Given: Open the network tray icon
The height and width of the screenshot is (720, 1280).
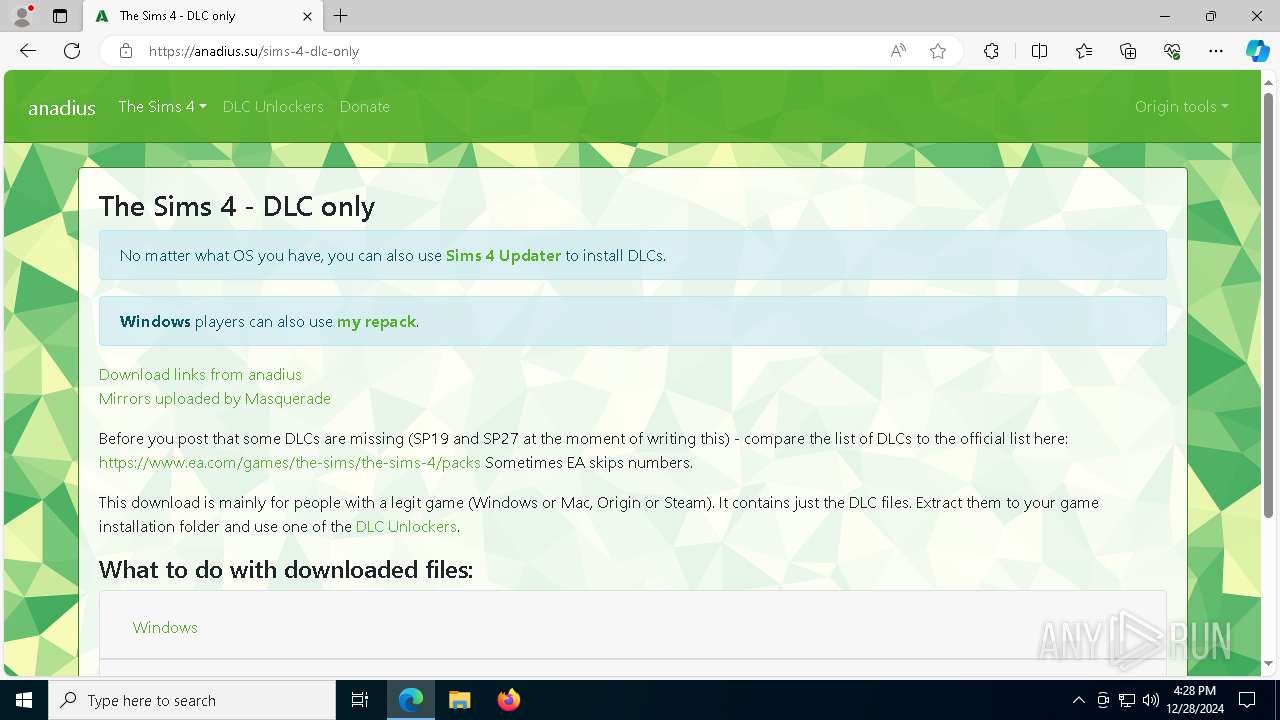Looking at the screenshot, I should pyautogui.click(x=1127, y=700).
